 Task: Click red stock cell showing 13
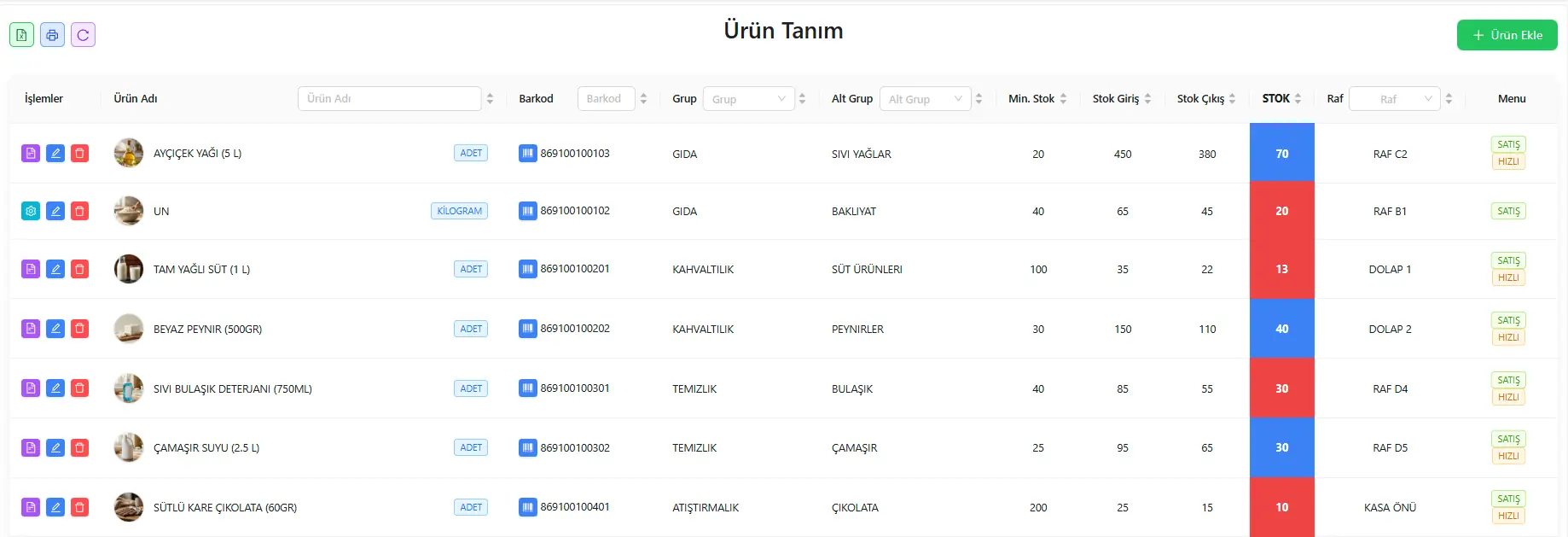tap(1282, 269)
